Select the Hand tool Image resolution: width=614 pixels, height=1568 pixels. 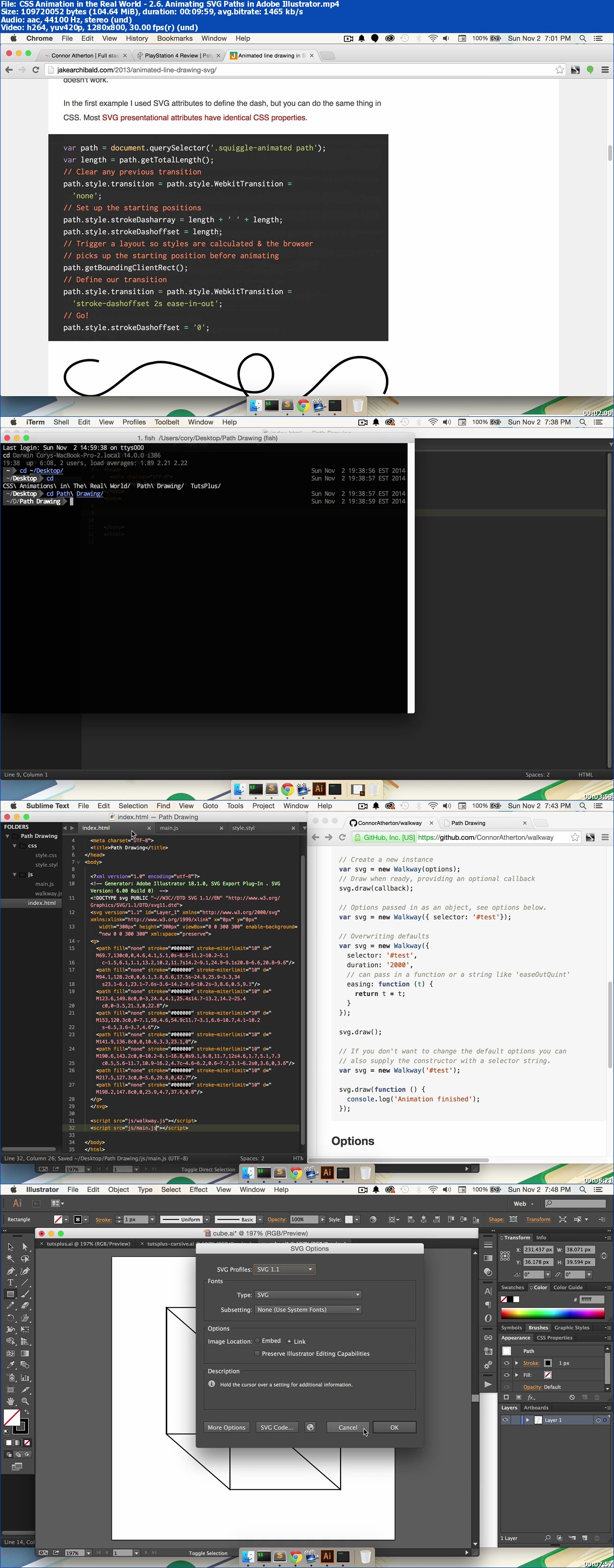11,1401
